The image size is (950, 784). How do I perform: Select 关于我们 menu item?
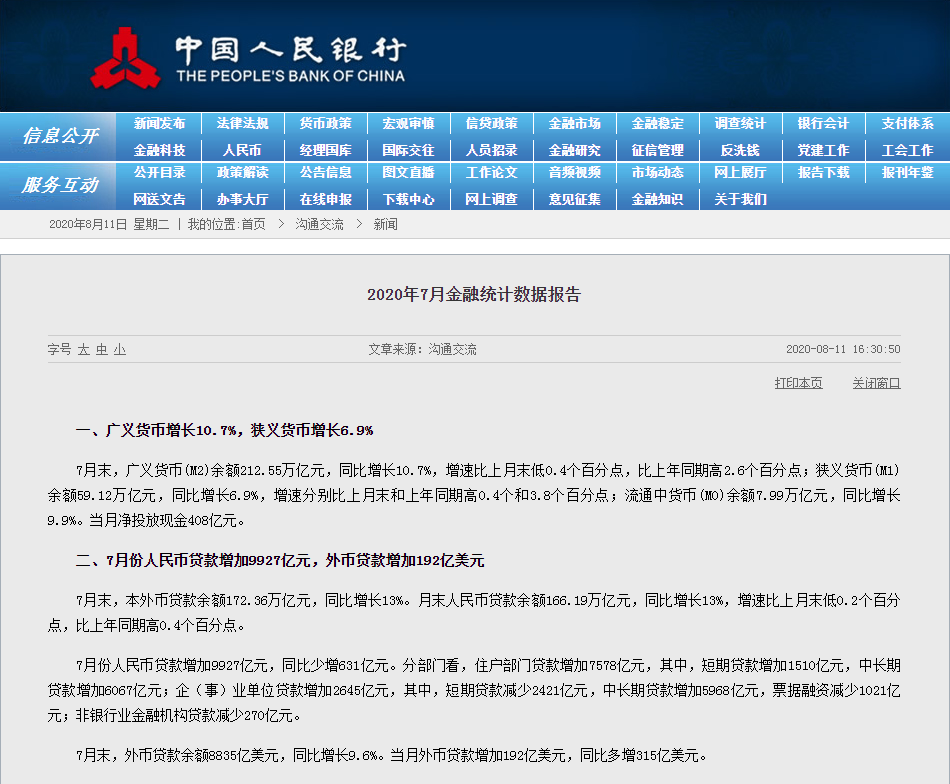coord(740,199)
